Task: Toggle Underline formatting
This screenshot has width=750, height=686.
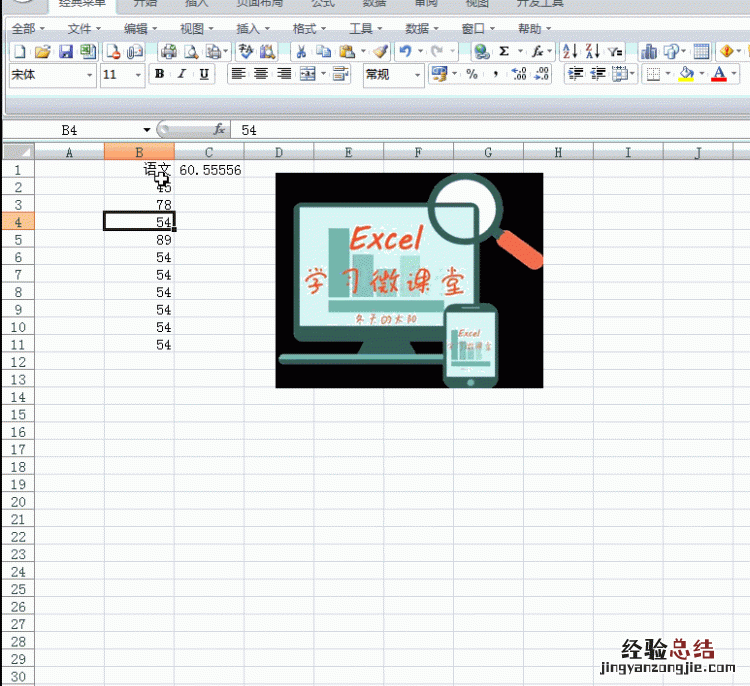Action: [x=204, y=74]
